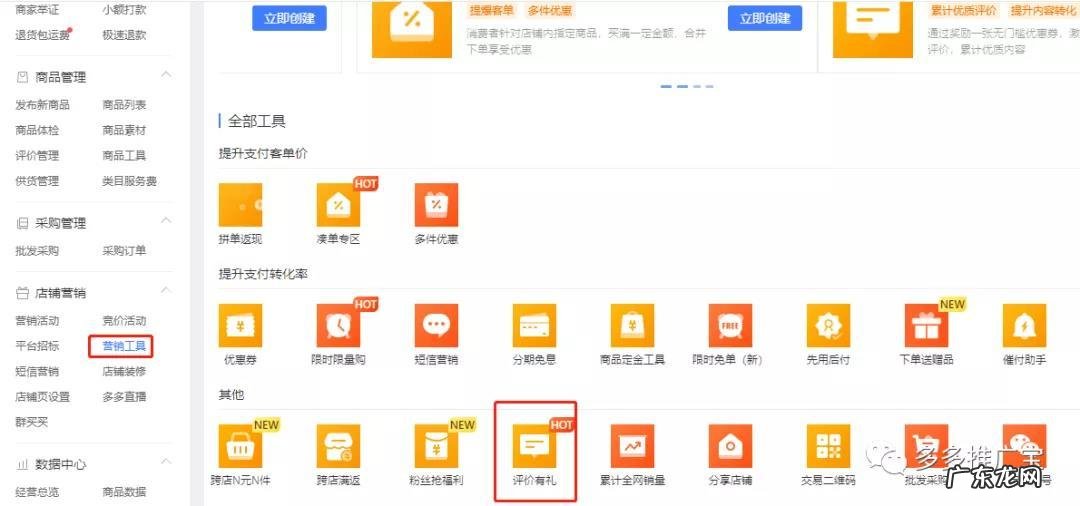Open 营销活动 sidebar item
The width and height of the screenshot is (1080, 506).
click(x=37, y=321)
